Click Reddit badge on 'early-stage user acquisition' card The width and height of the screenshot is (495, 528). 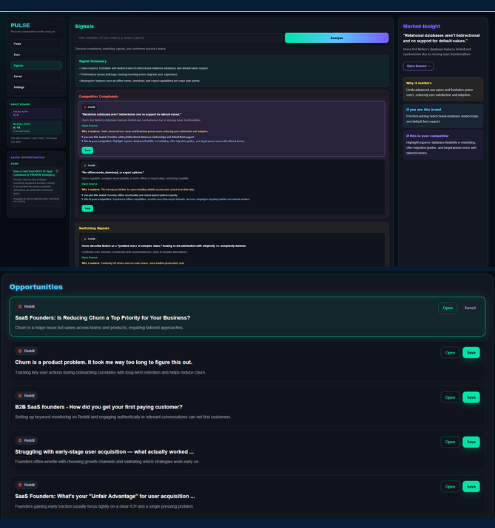point(27,440)
